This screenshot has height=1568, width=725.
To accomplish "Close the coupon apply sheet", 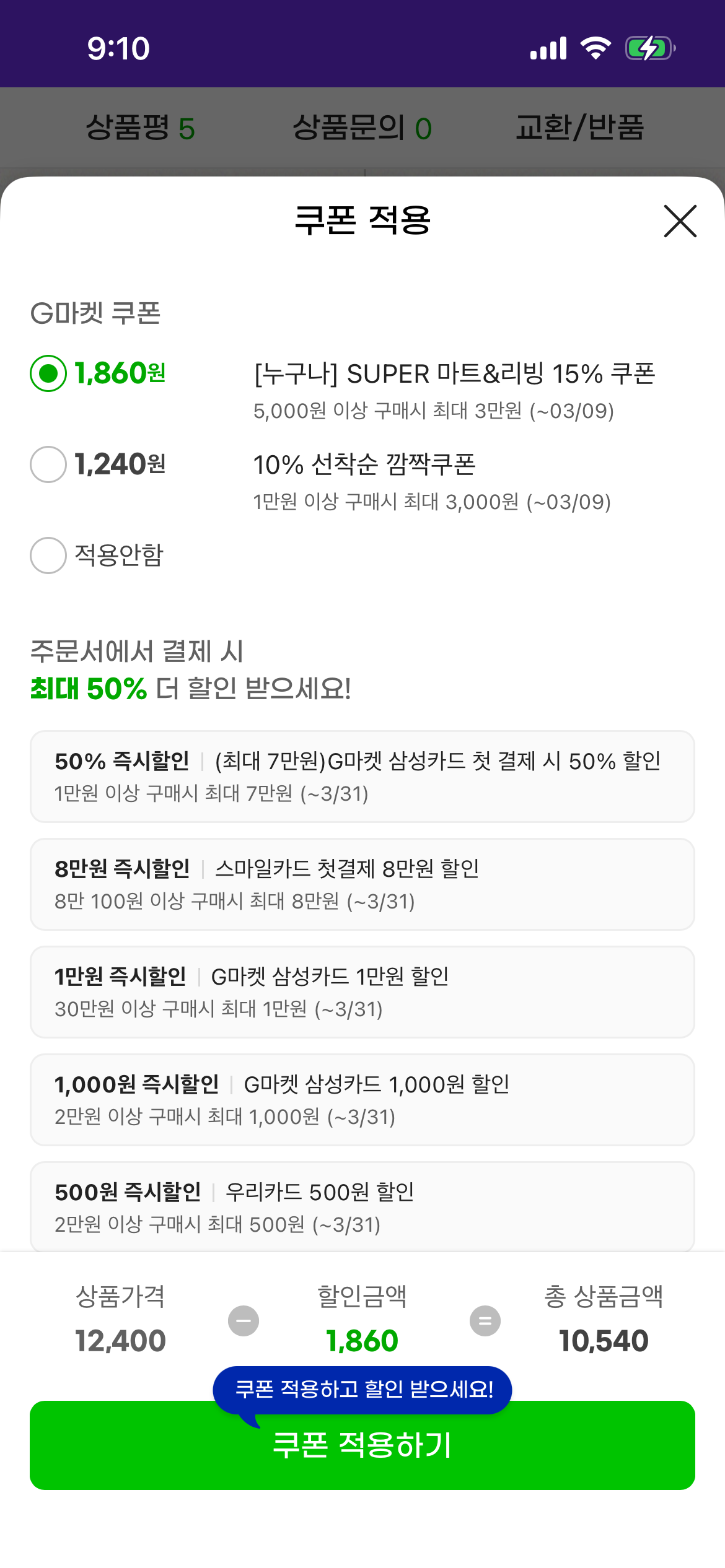I will click(x=680, y=221).
